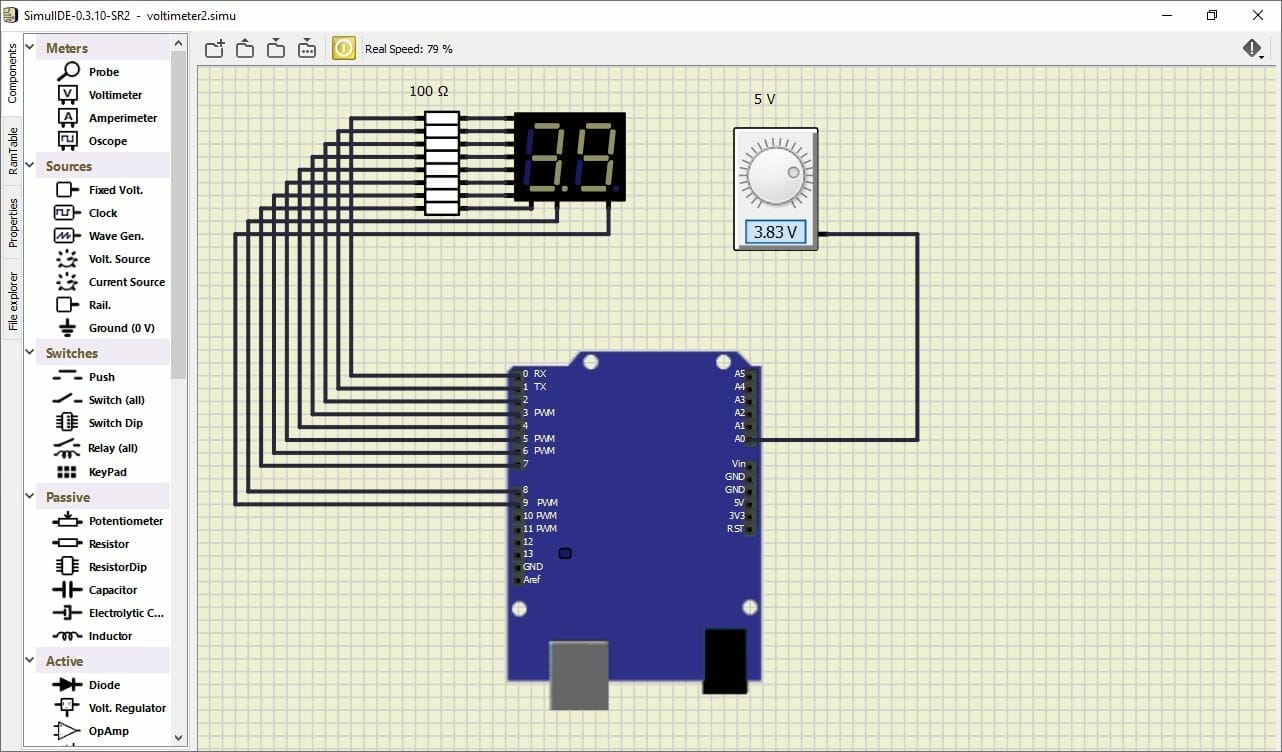Click the New circuit toolbar icon
The width and height of the screenshot is (1282, 752).
(x=214, y=49)
